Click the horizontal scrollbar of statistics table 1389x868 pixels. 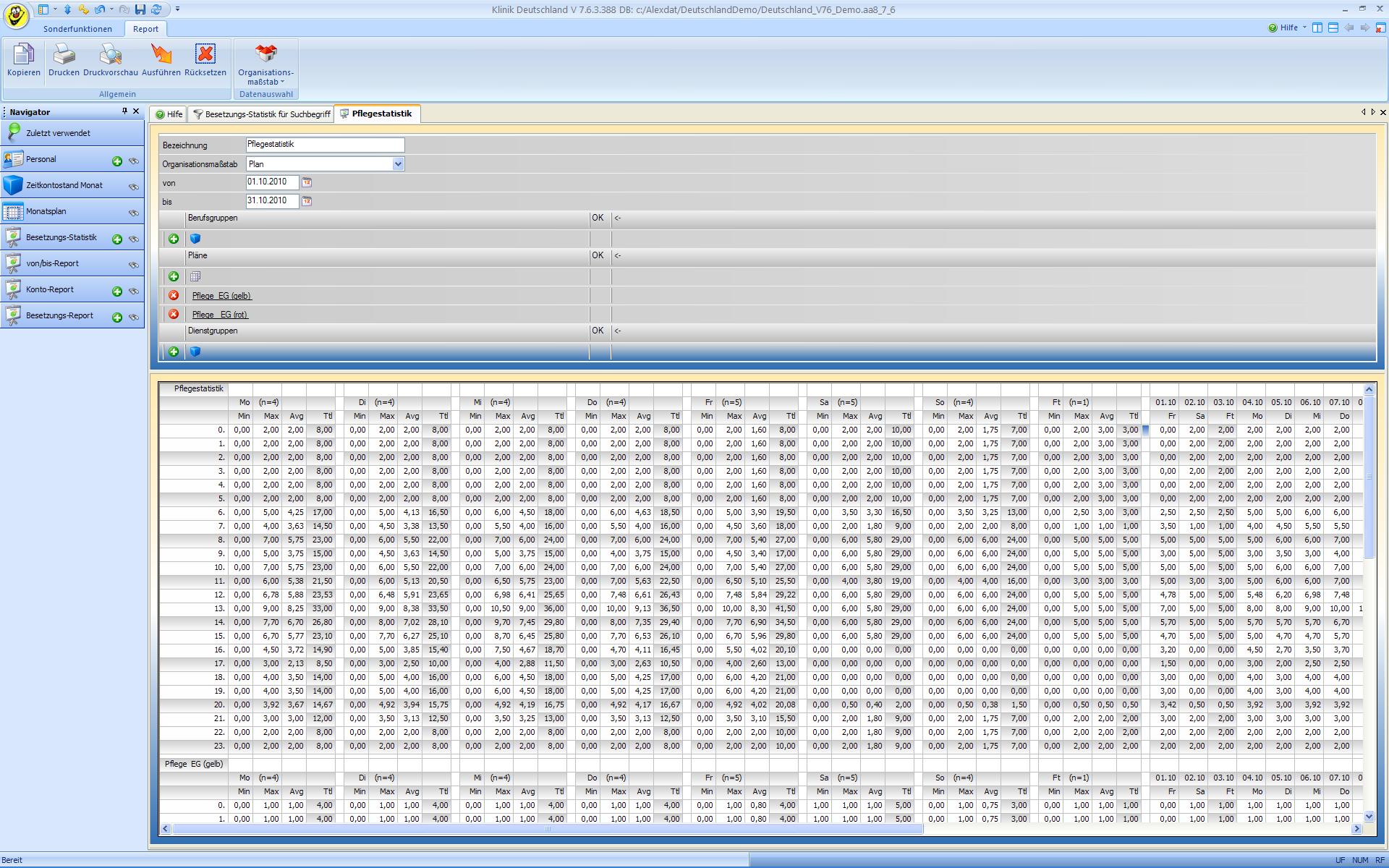pyautogui.click(x=547, y=829)
